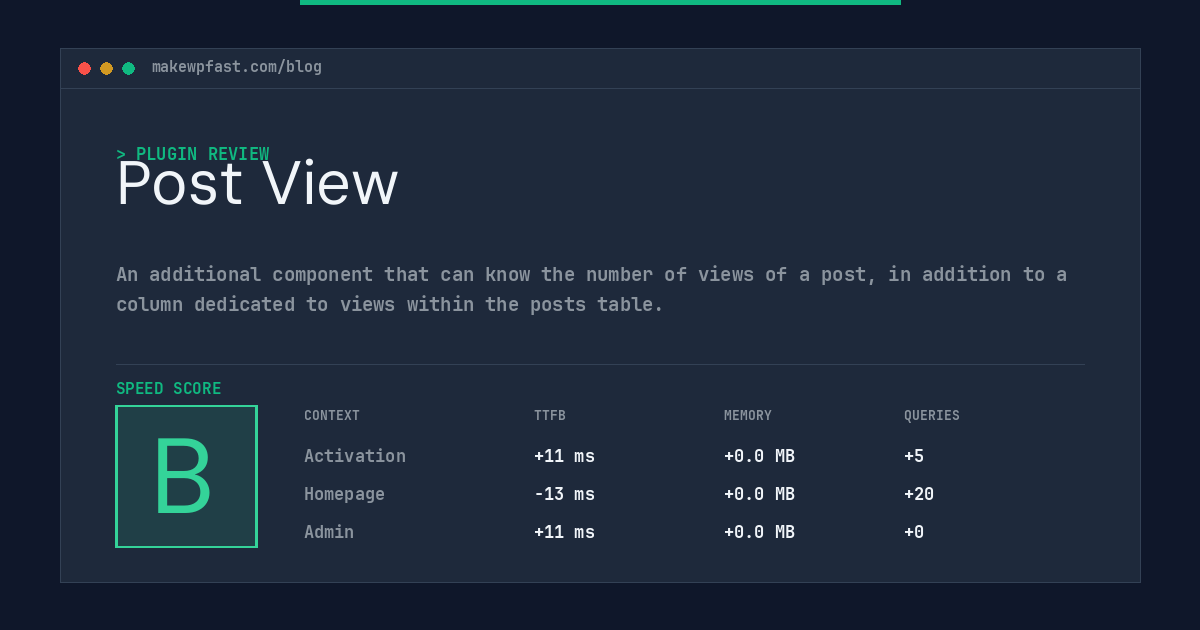
Task: Select the '> PLUGIN REVIEW' label
Action: pos(193,154)
